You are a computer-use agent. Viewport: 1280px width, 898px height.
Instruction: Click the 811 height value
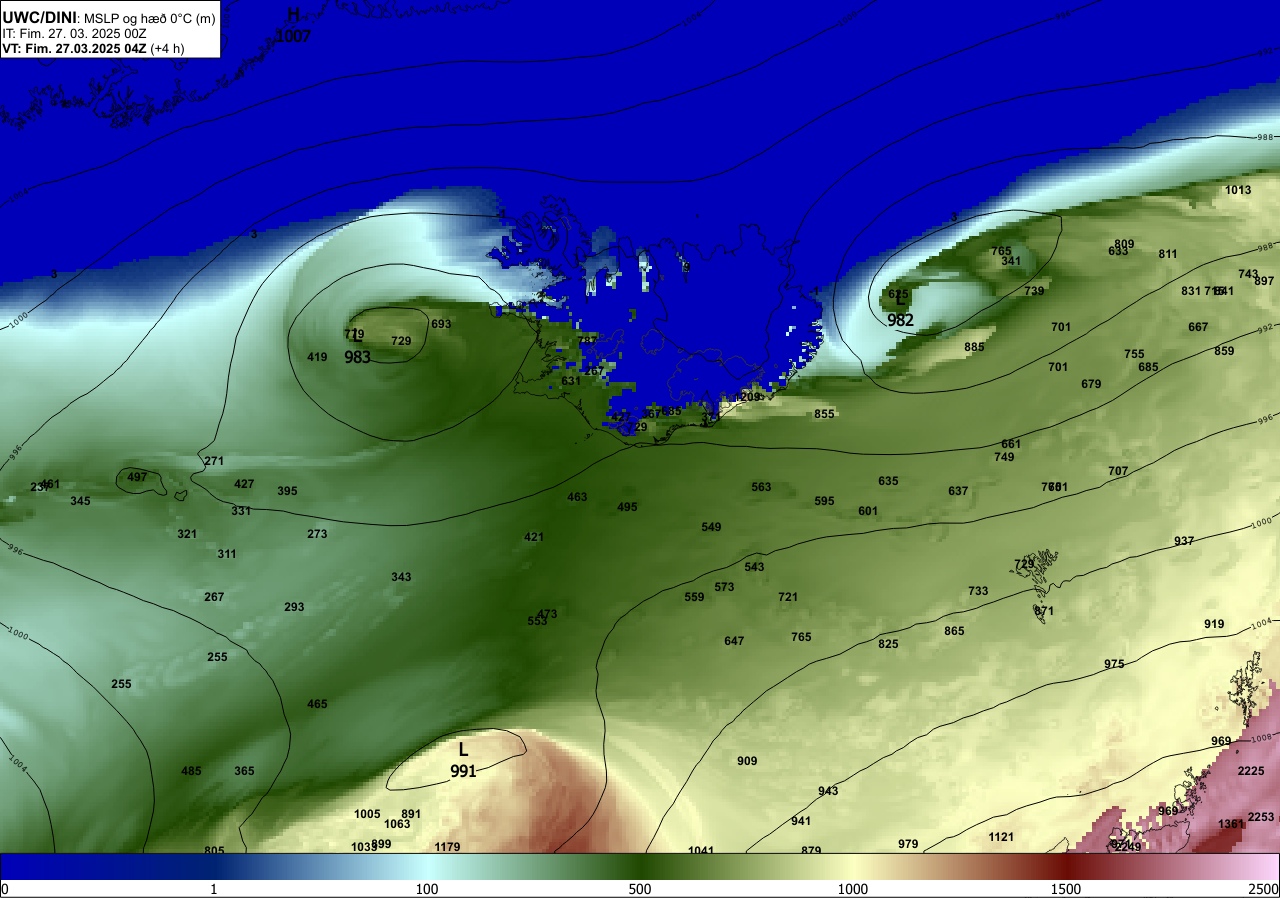[1168, 254]
